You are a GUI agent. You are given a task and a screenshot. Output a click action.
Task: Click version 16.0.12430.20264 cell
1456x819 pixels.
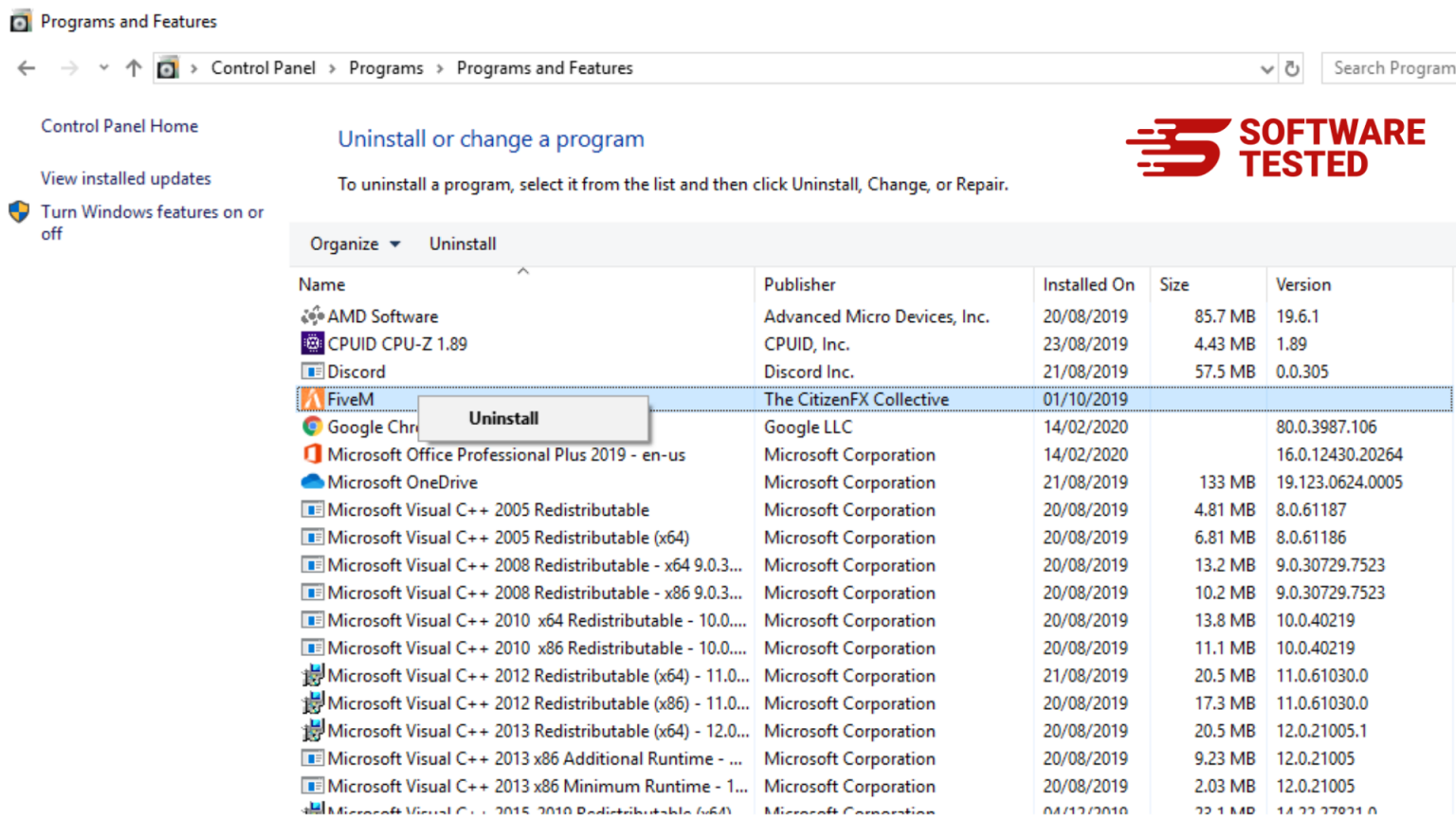[x=1339, y=454]
